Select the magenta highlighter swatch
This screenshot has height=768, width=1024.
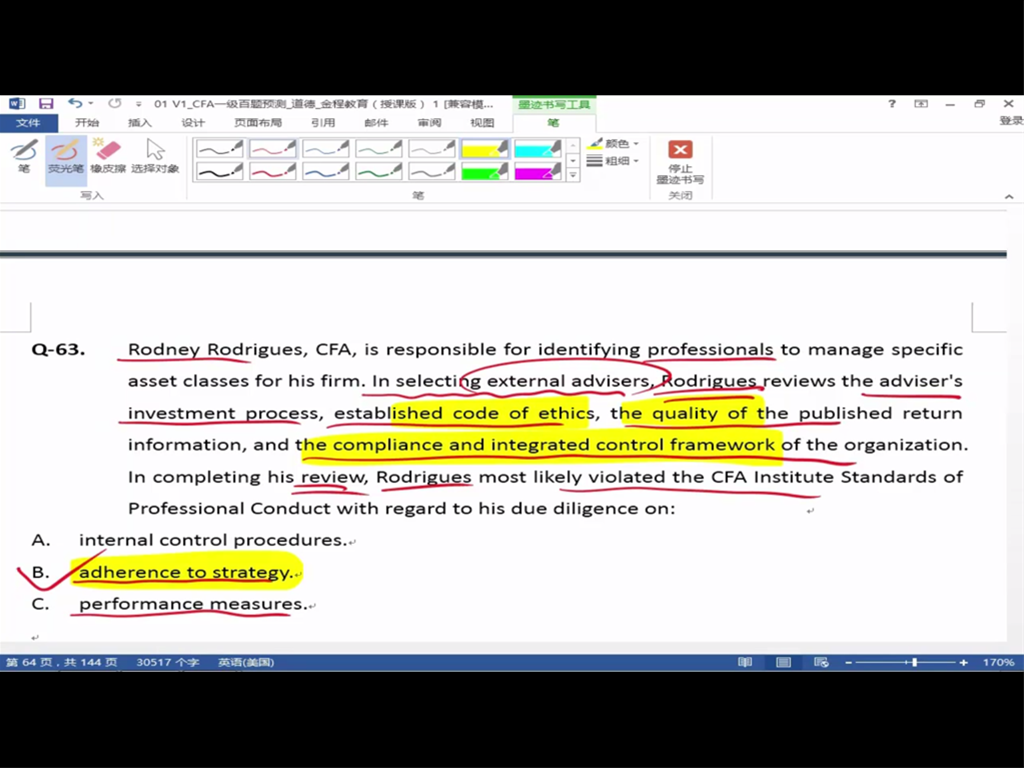tap(537, 172)
